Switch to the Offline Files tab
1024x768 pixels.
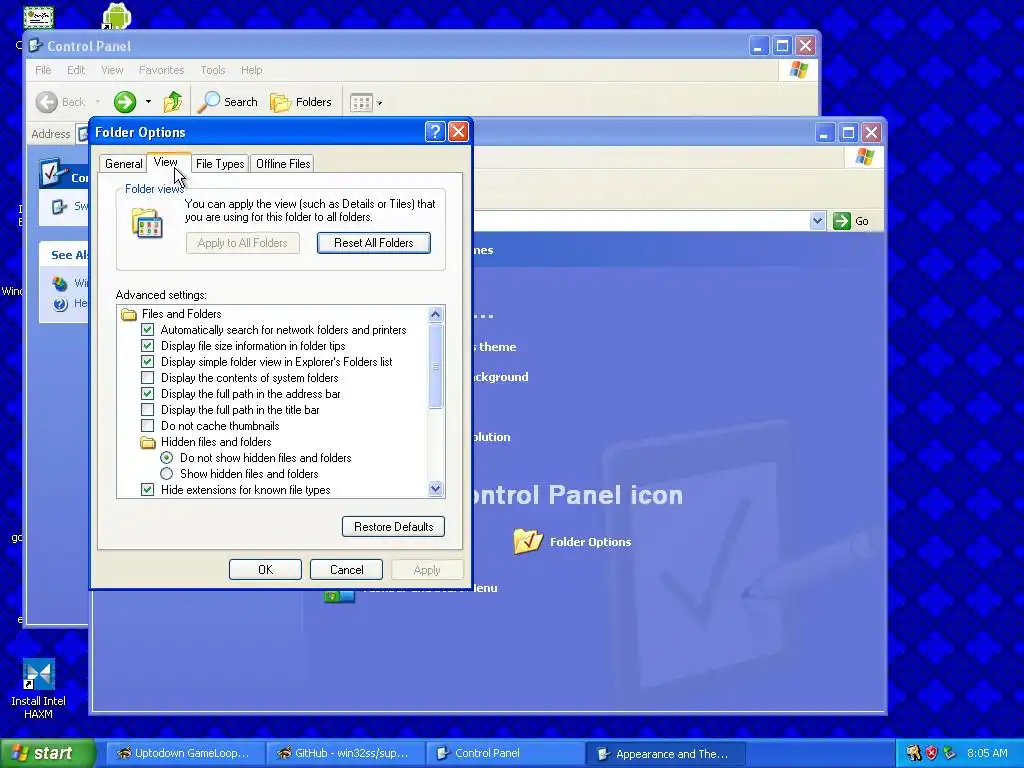283,164
